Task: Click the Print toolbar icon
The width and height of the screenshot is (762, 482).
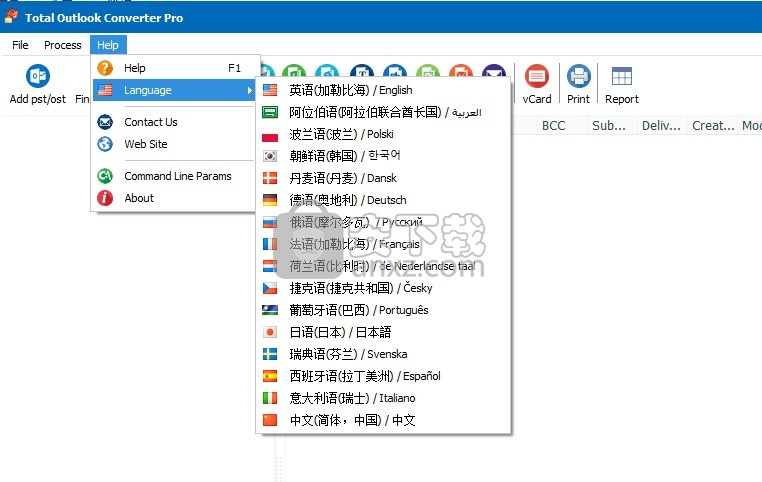Action: tap(578, 76)
